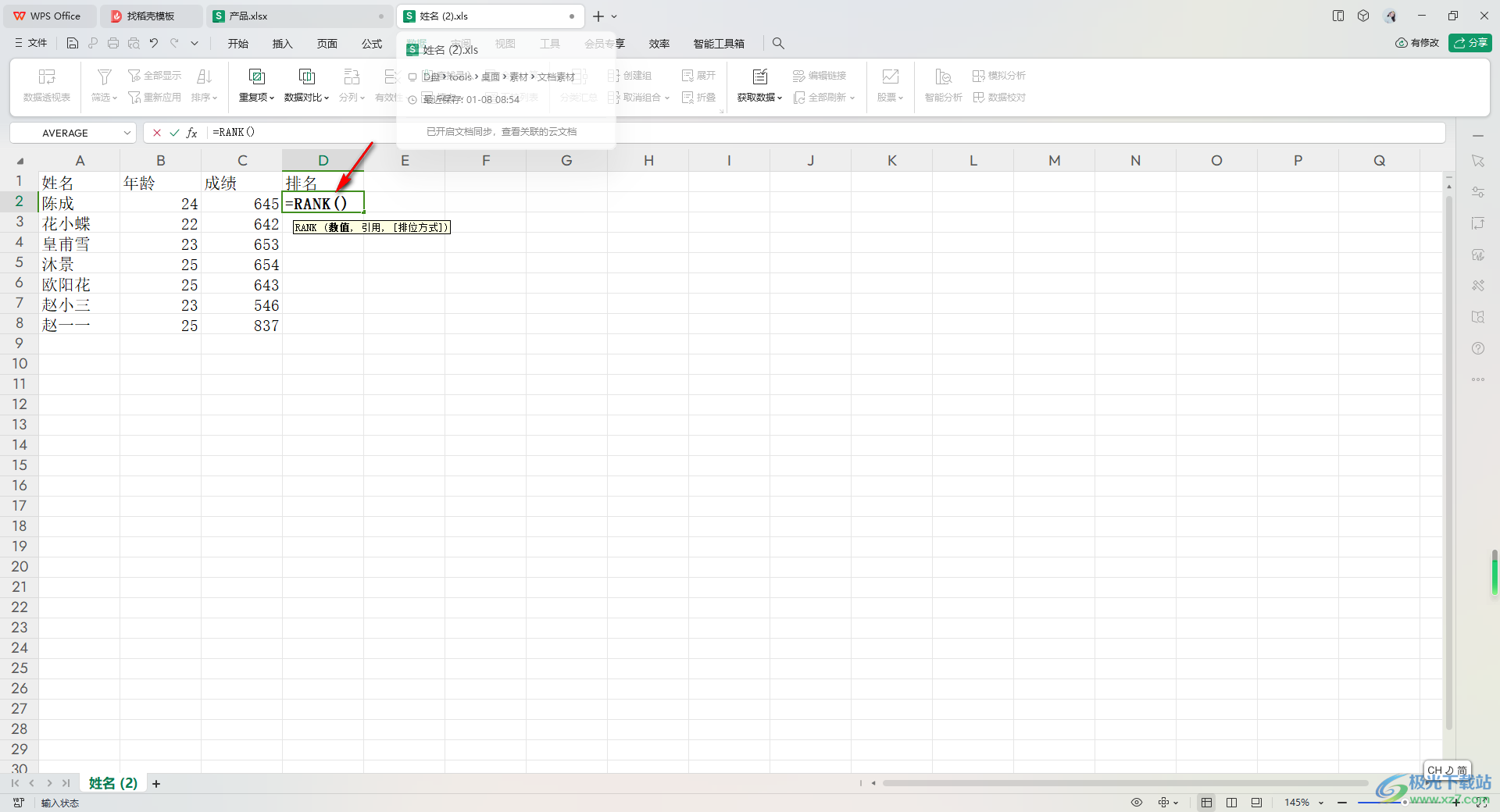Toggle the eye protection mode icon
This screenshot has width=1500, height=812.
coord(1137,803)
